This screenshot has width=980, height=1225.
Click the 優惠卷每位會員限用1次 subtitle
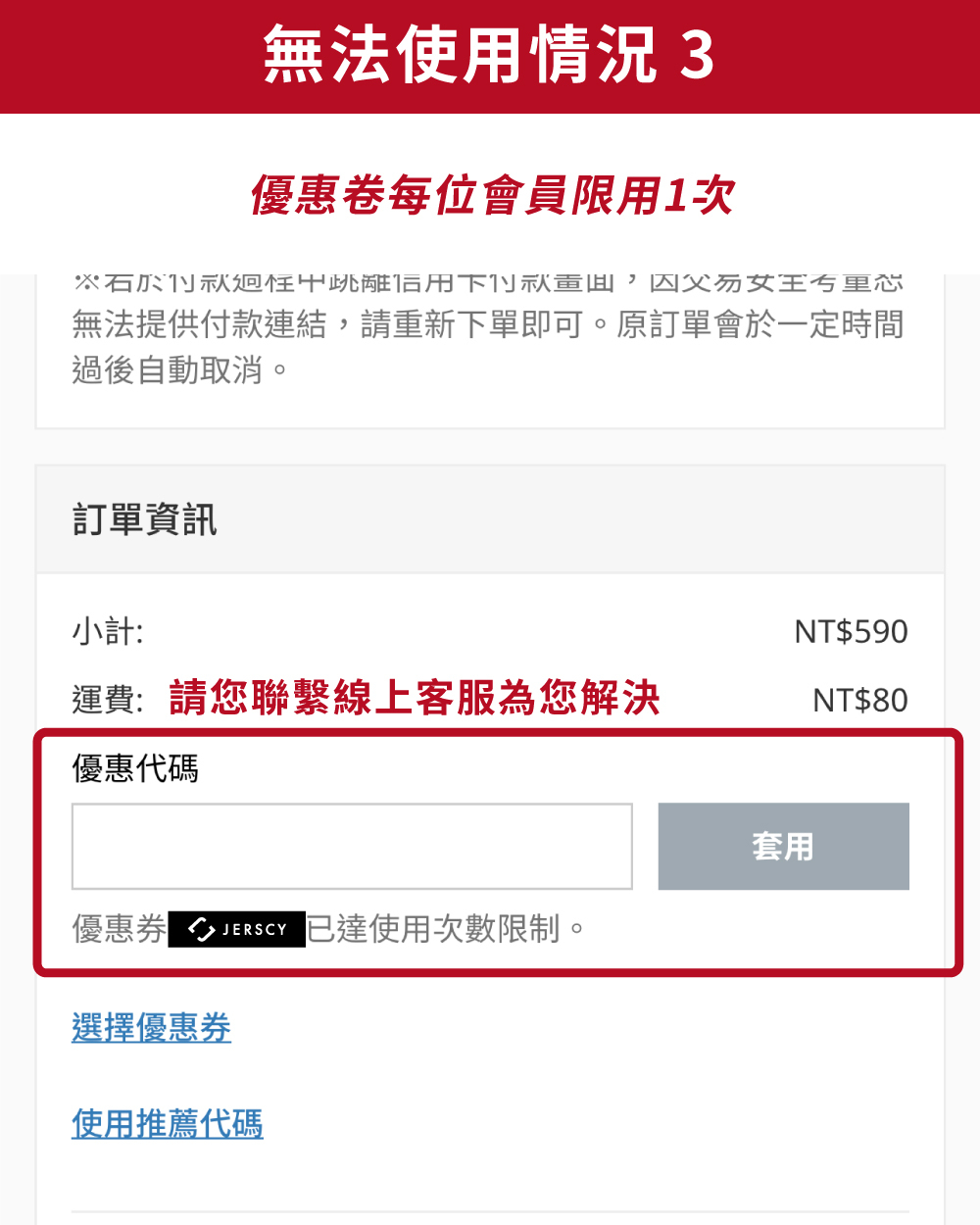(491, 196)
